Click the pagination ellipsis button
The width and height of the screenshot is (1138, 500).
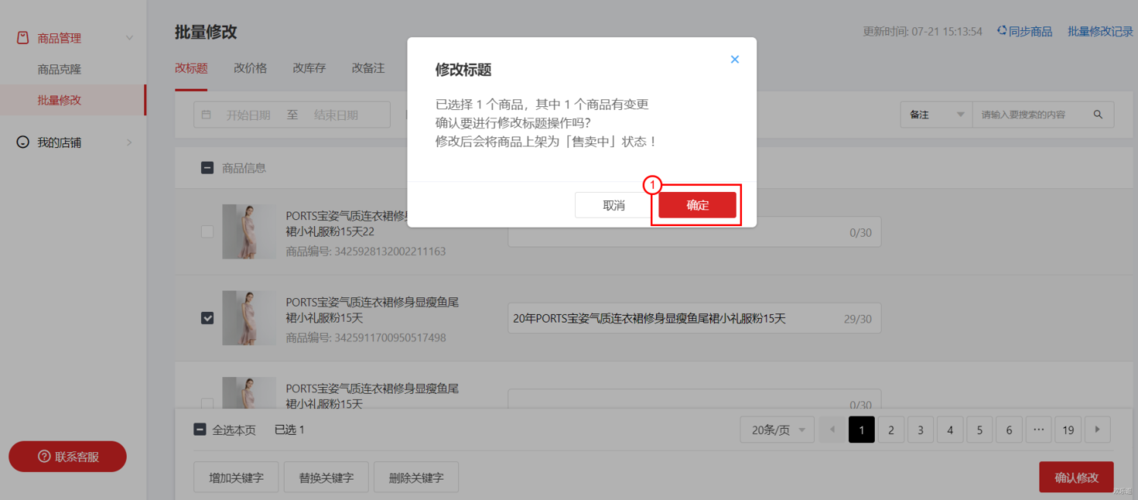pos(1038,430)
